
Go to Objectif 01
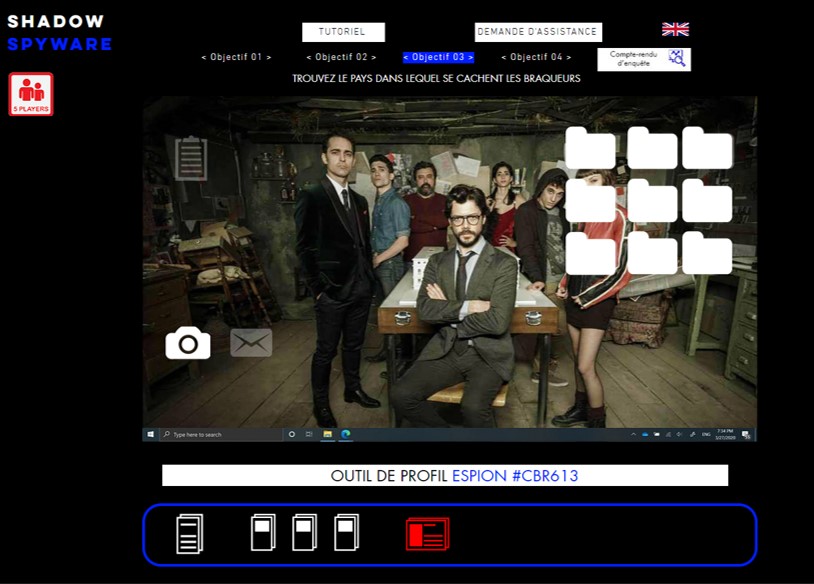[x=236, y=58]
